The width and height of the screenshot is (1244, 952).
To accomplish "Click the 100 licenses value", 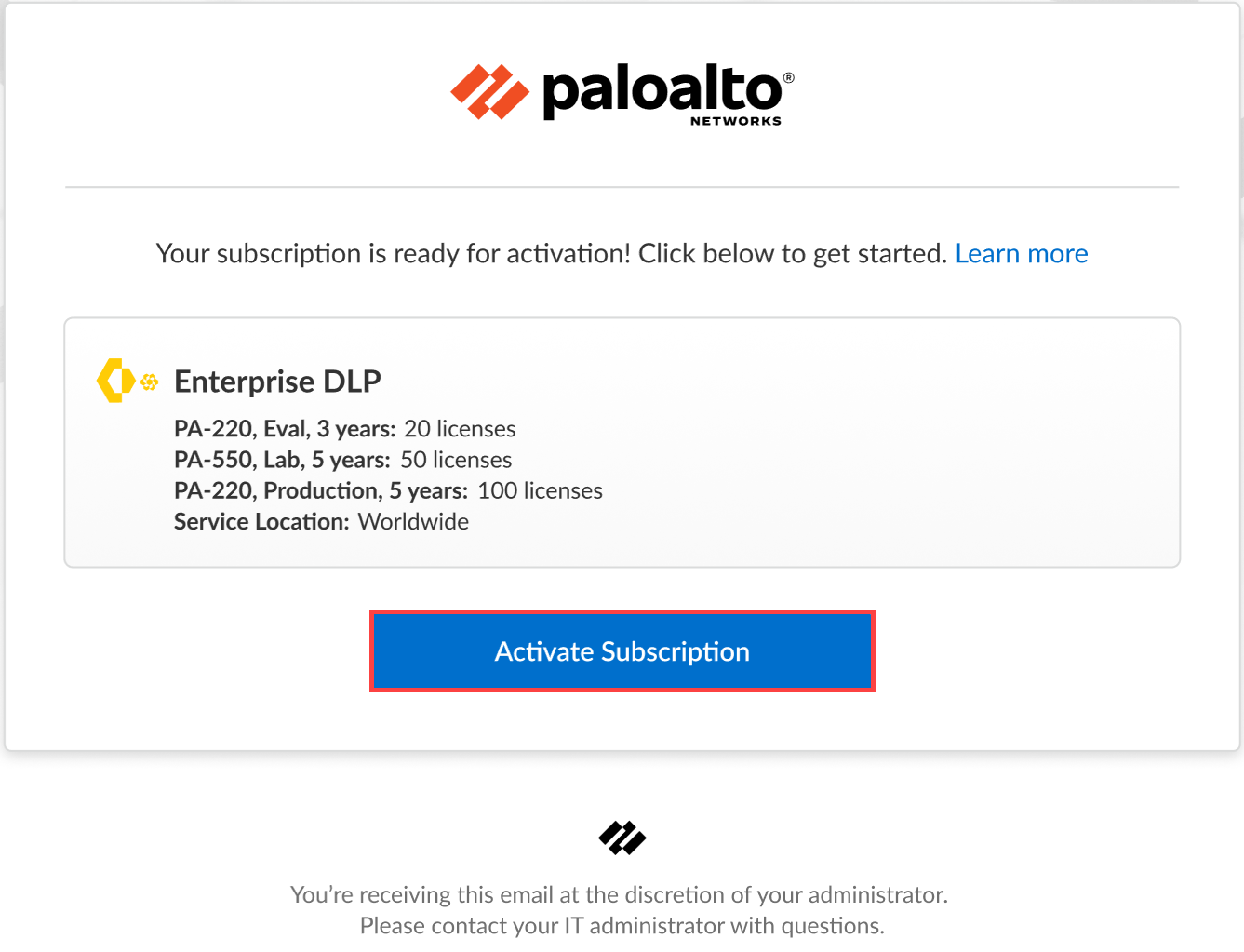I will pos(540,490).
